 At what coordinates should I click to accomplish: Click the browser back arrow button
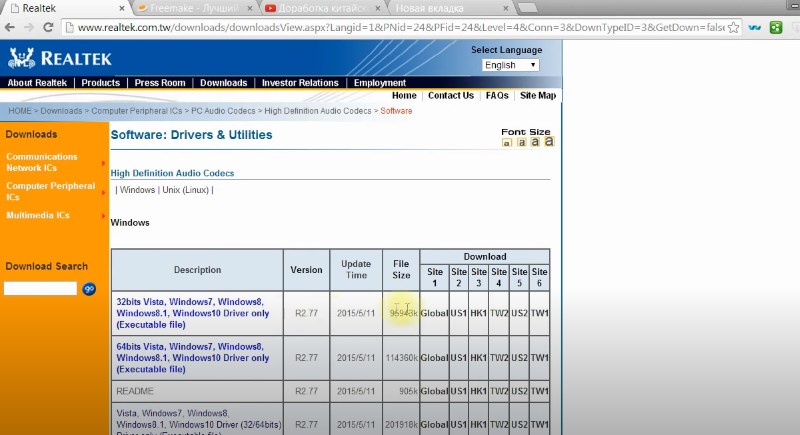click(x=11, y=29)
